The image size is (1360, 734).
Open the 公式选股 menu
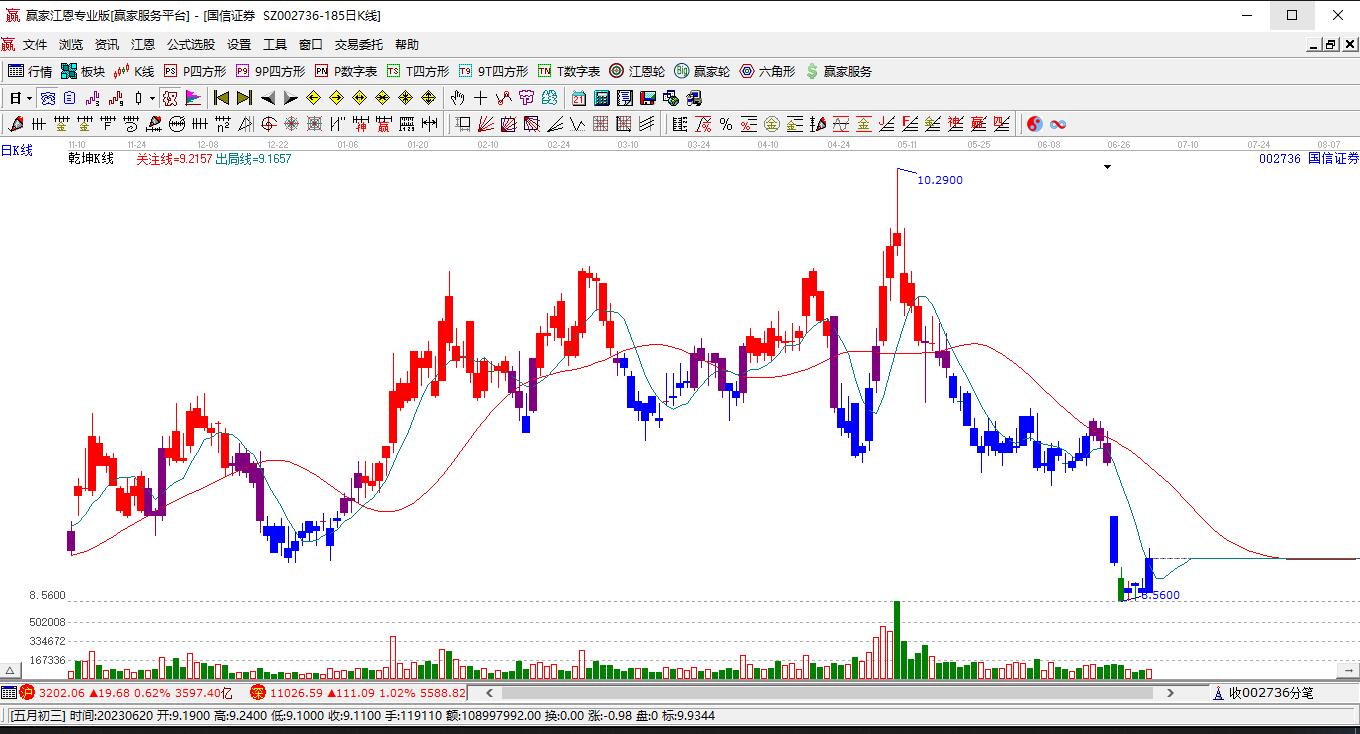[191, 45]
